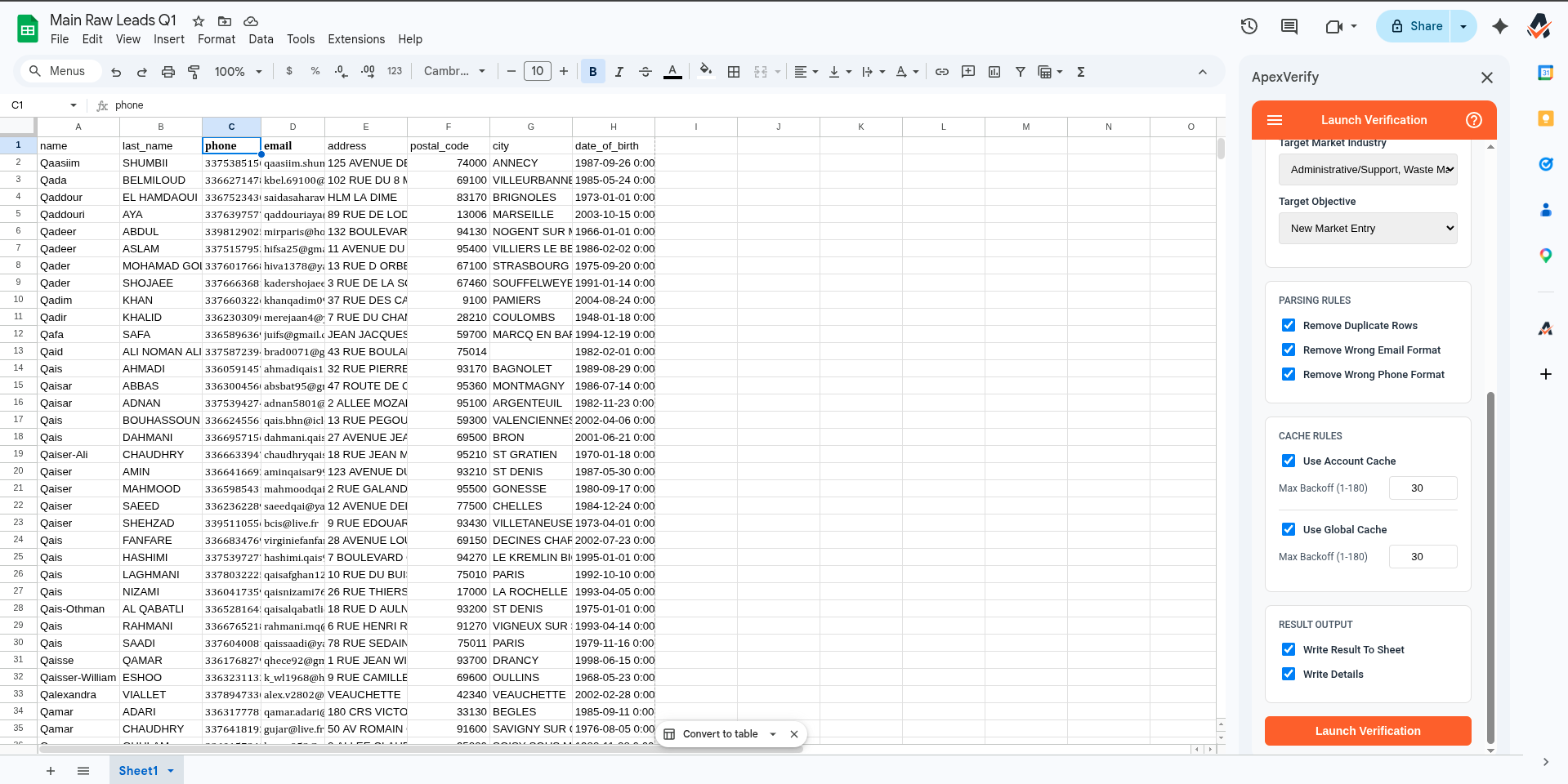The width and height of the screenshot is (1568, 784).
Task: Open version history clock icon
Action: (x=1249, y=26)
